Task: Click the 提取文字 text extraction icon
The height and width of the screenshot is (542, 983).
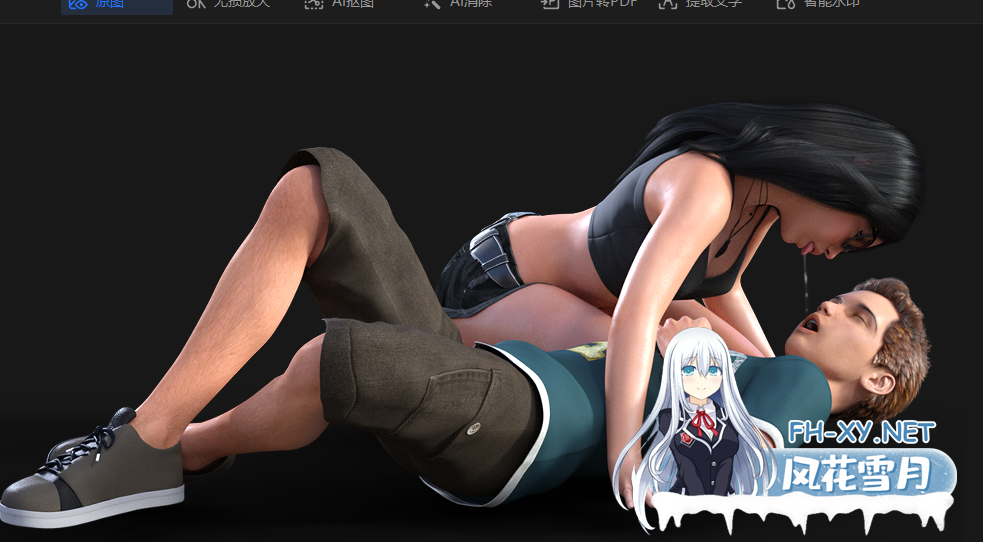Action: [x=668, y=4]
